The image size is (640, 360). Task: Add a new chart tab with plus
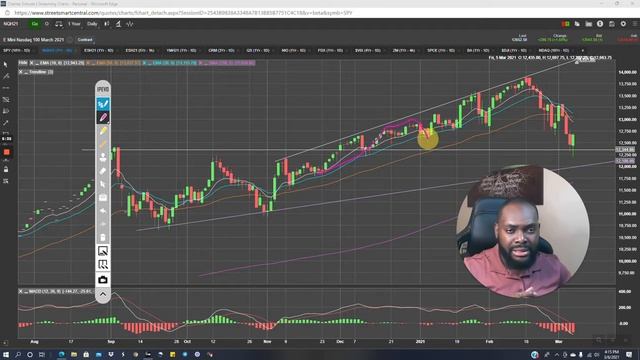[x=582, y=51]
